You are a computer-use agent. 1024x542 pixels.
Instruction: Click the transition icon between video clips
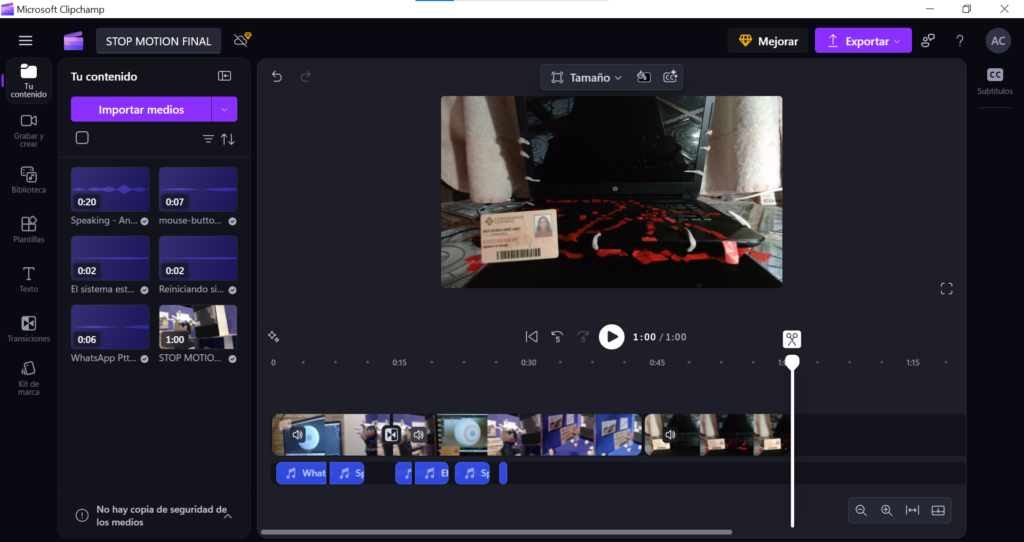click(391, 435)
